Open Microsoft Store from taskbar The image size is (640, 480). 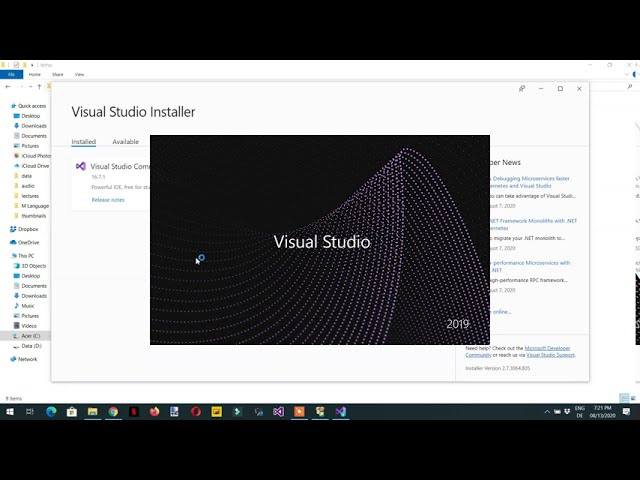[72, 412]
